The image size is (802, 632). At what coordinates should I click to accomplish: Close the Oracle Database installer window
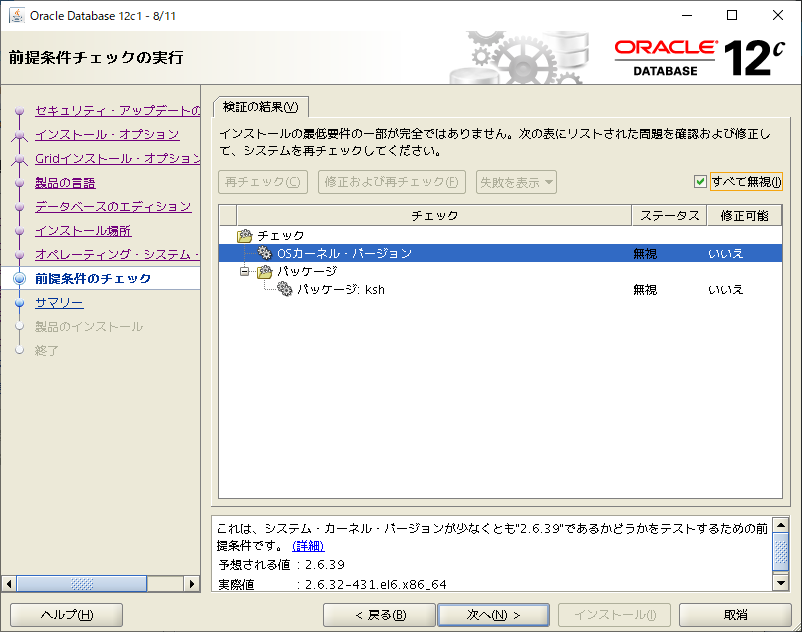tap(777, 15)
